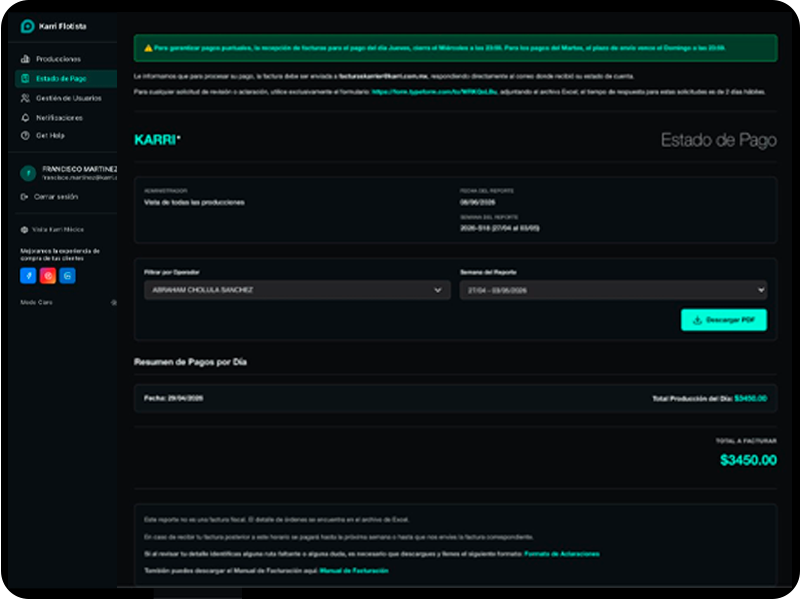Click Francisco Martinez user avatar

[x=28, y=173]
